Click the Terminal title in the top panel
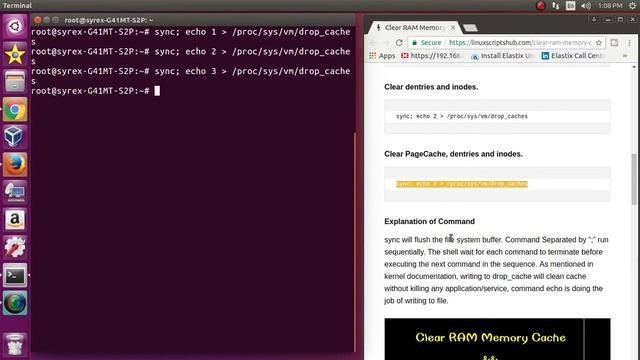Viewport: 640px width, 360px height. coord(17,5)
